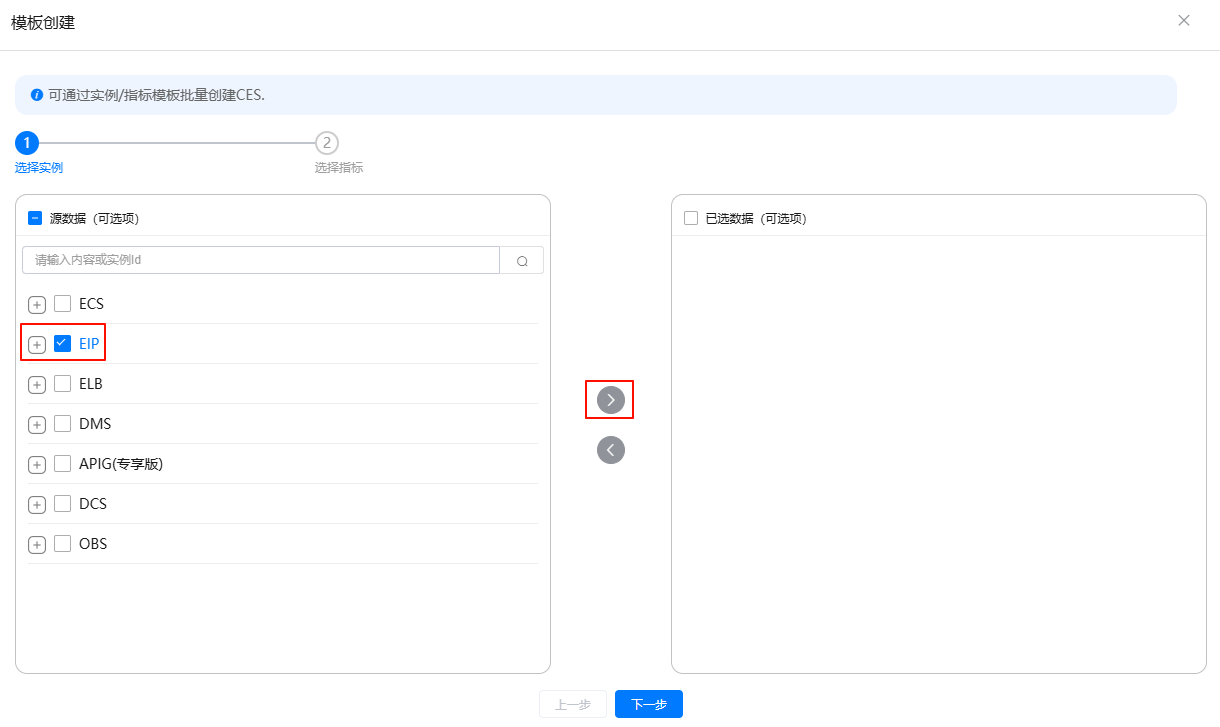
Task: Expand the APIG(专享版) node
Action: (37, 465)
